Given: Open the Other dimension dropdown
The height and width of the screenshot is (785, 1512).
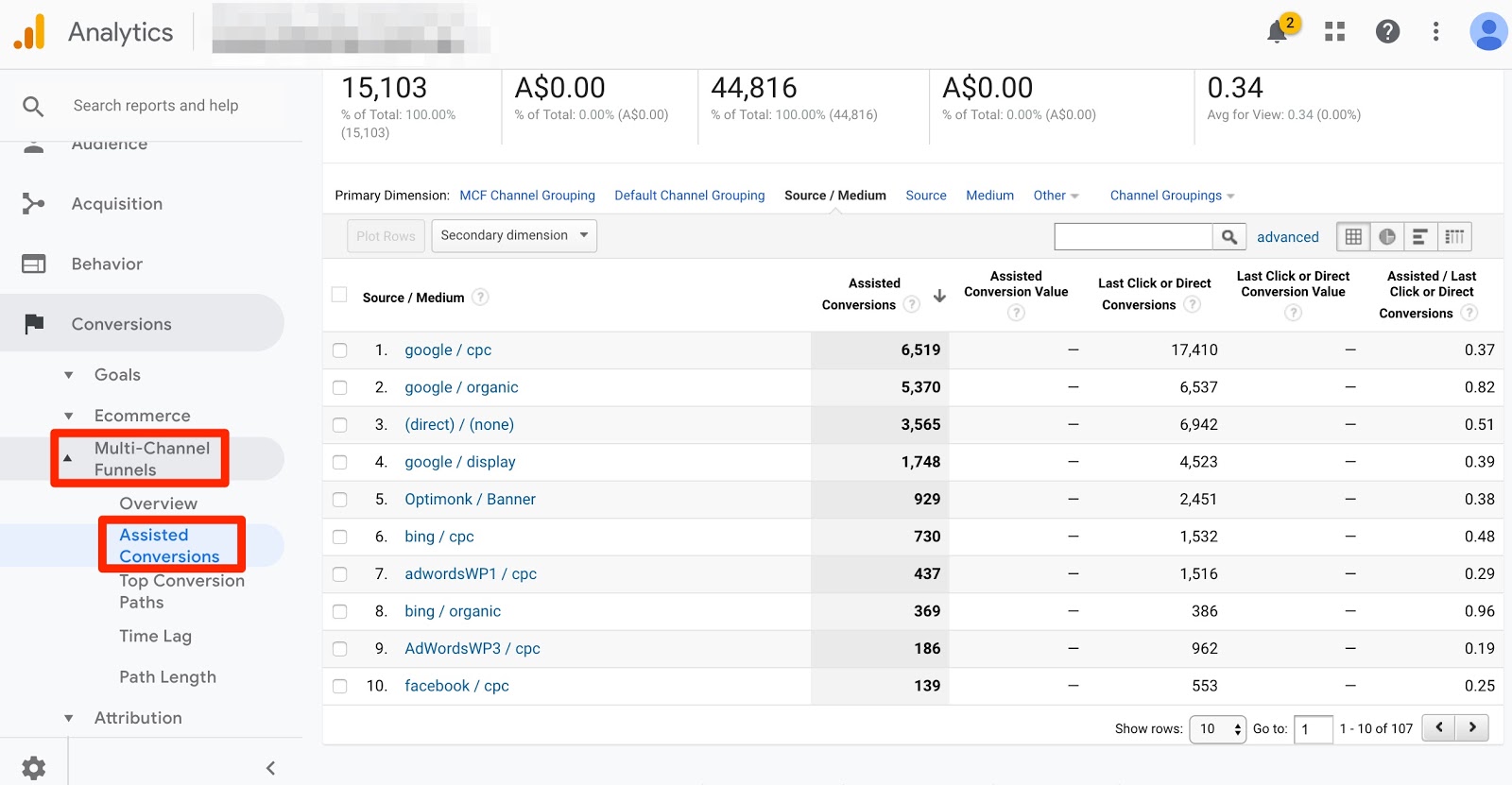Looking at the screenshot, I should pos(1056,196).
